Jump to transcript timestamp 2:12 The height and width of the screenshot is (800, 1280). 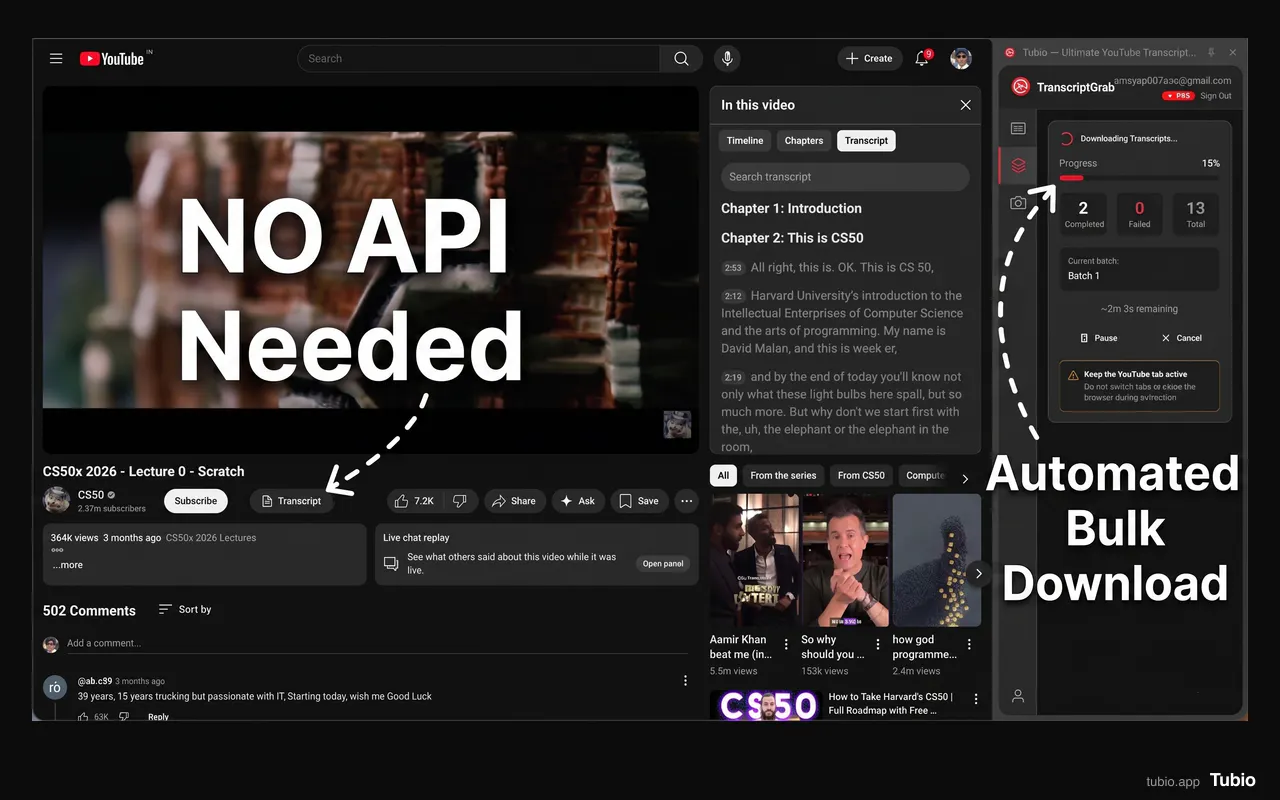pos(733,296)
